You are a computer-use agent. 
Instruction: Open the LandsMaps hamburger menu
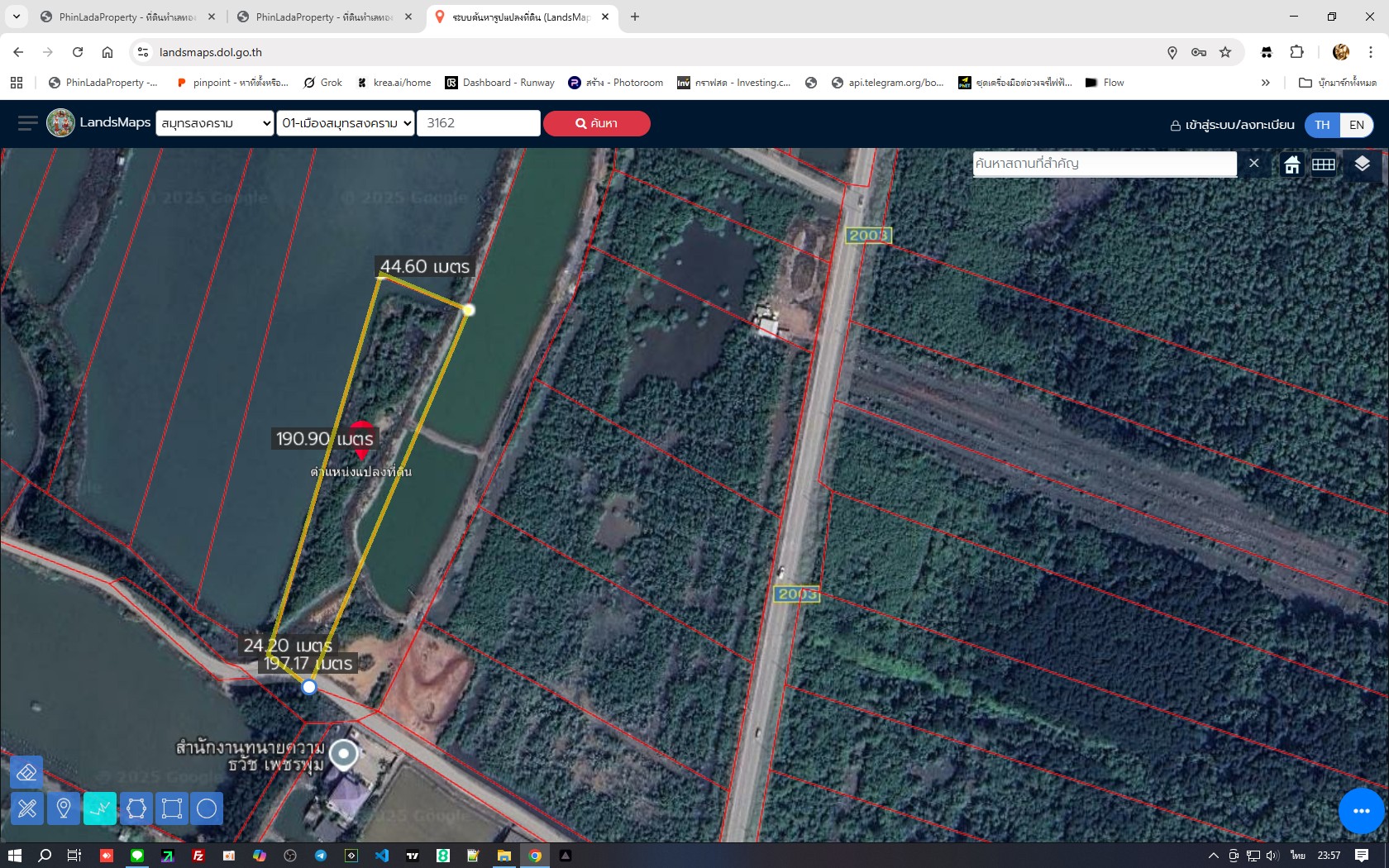[x=27, y=123]
